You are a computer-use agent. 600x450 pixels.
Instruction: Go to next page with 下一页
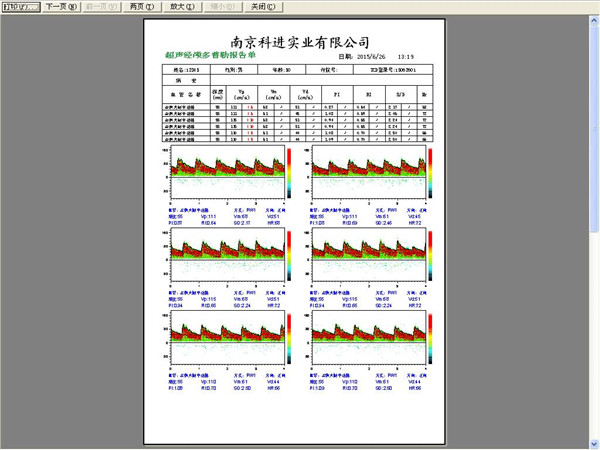point(62,6)
